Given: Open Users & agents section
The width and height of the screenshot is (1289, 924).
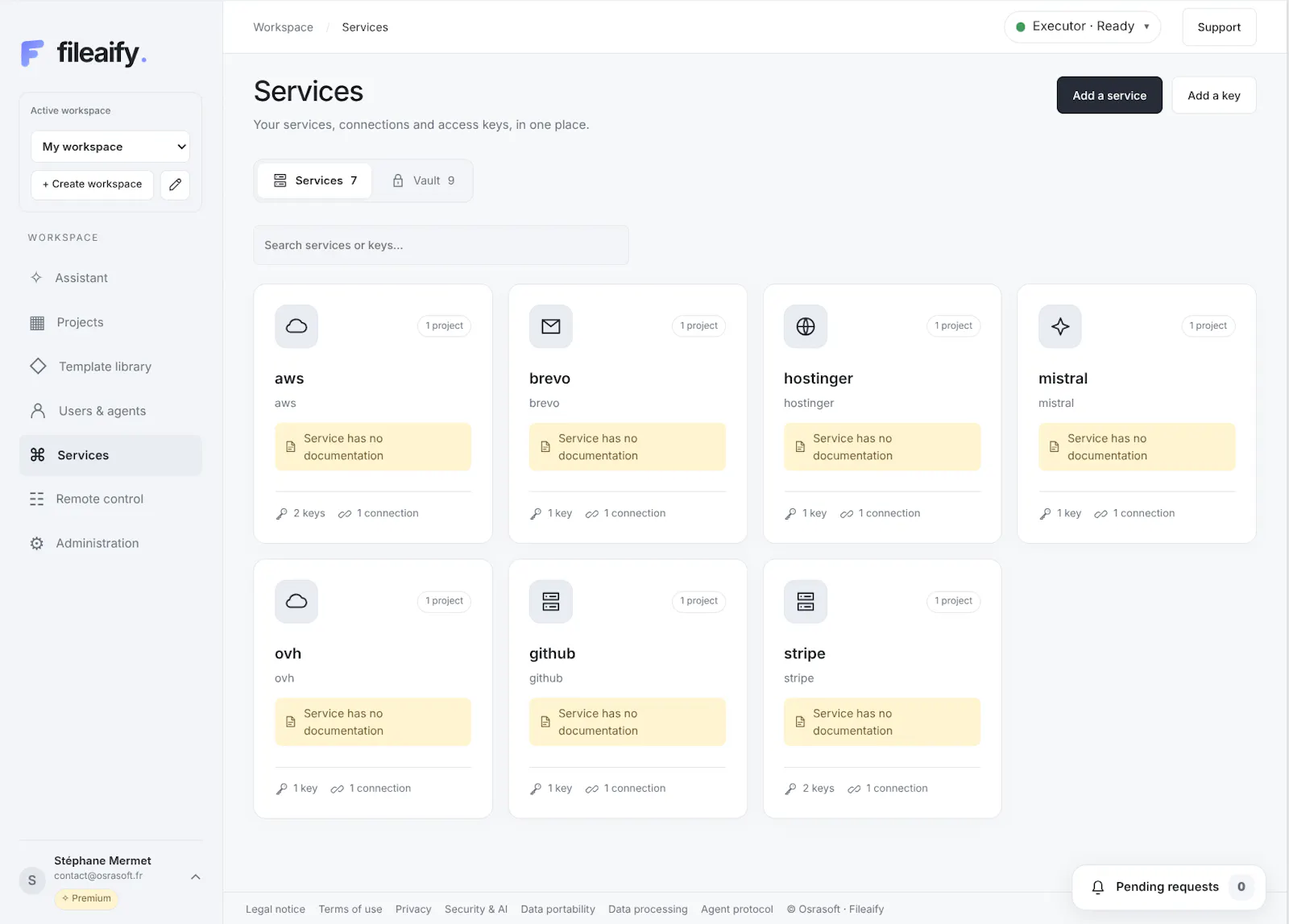Looking at the screenshot, I should (110, 411).
